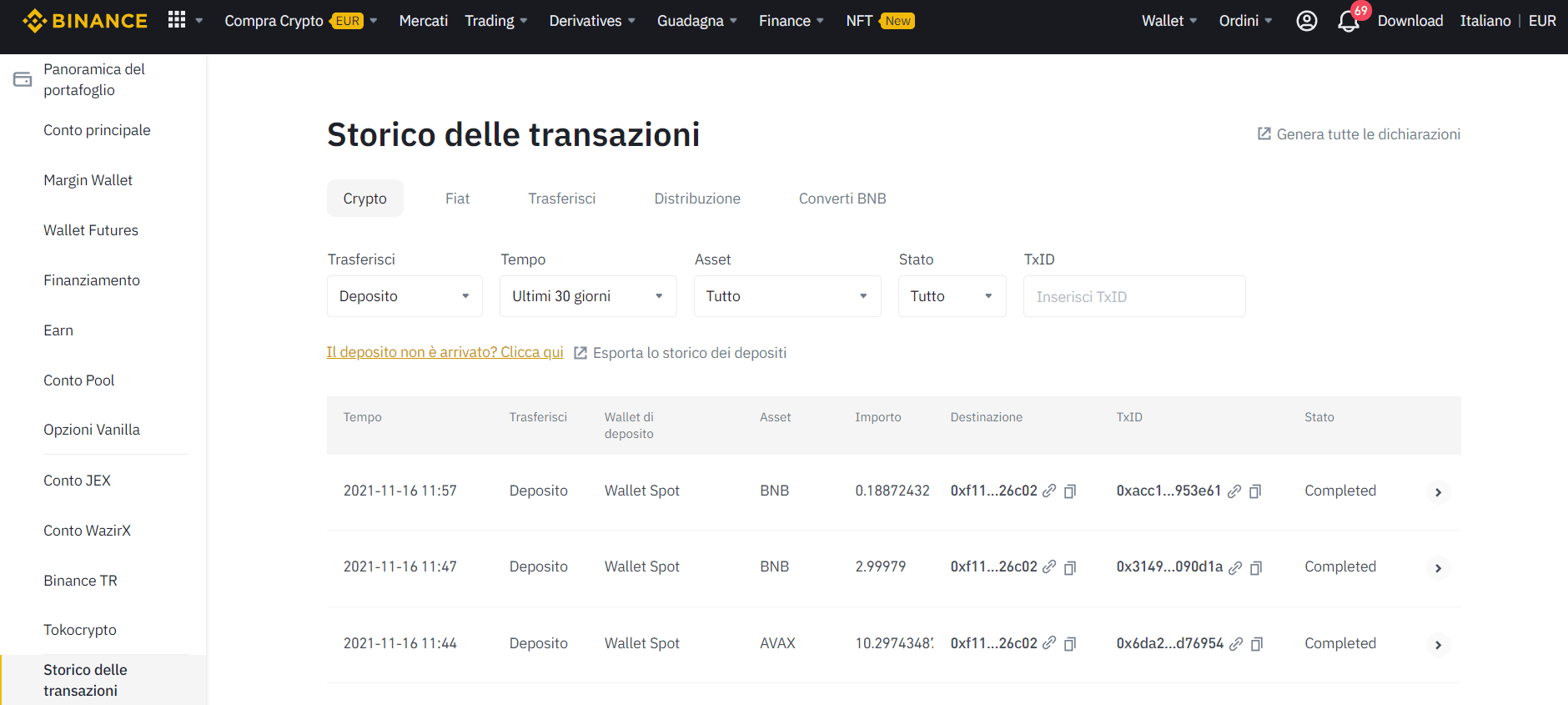Switch to the Trasferisci tab
Viewport: 1568px width, 705px height.
(562, 199)
